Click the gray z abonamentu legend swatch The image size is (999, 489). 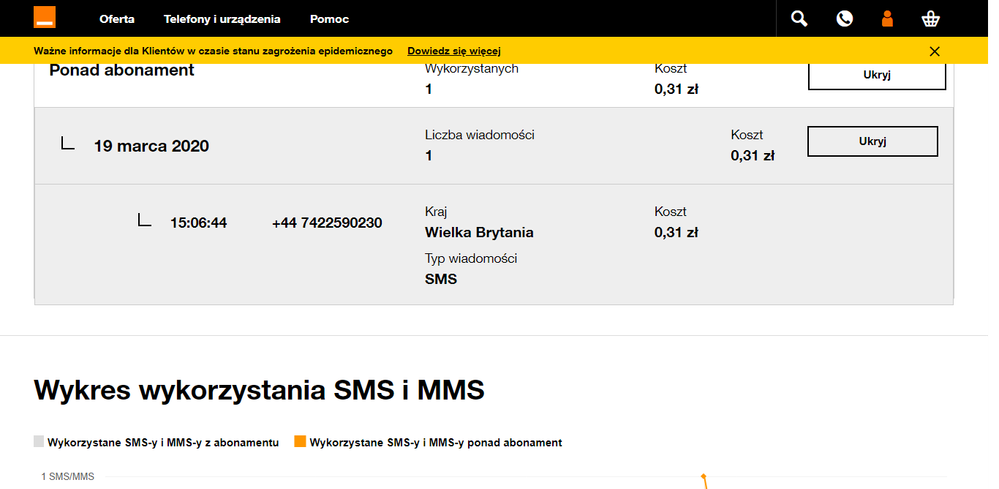coord(39,441)
